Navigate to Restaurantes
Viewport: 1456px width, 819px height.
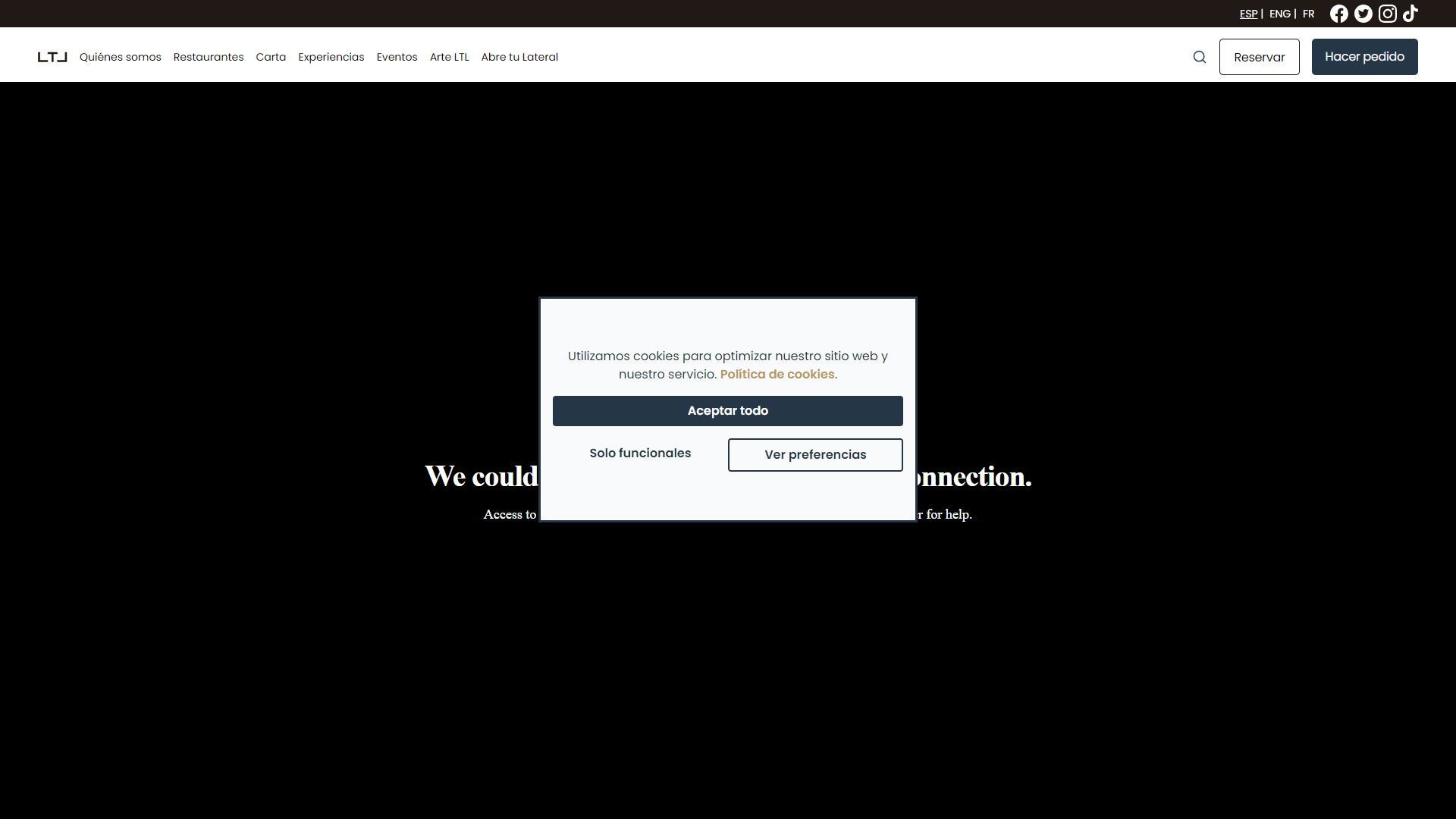coord(208,57)
